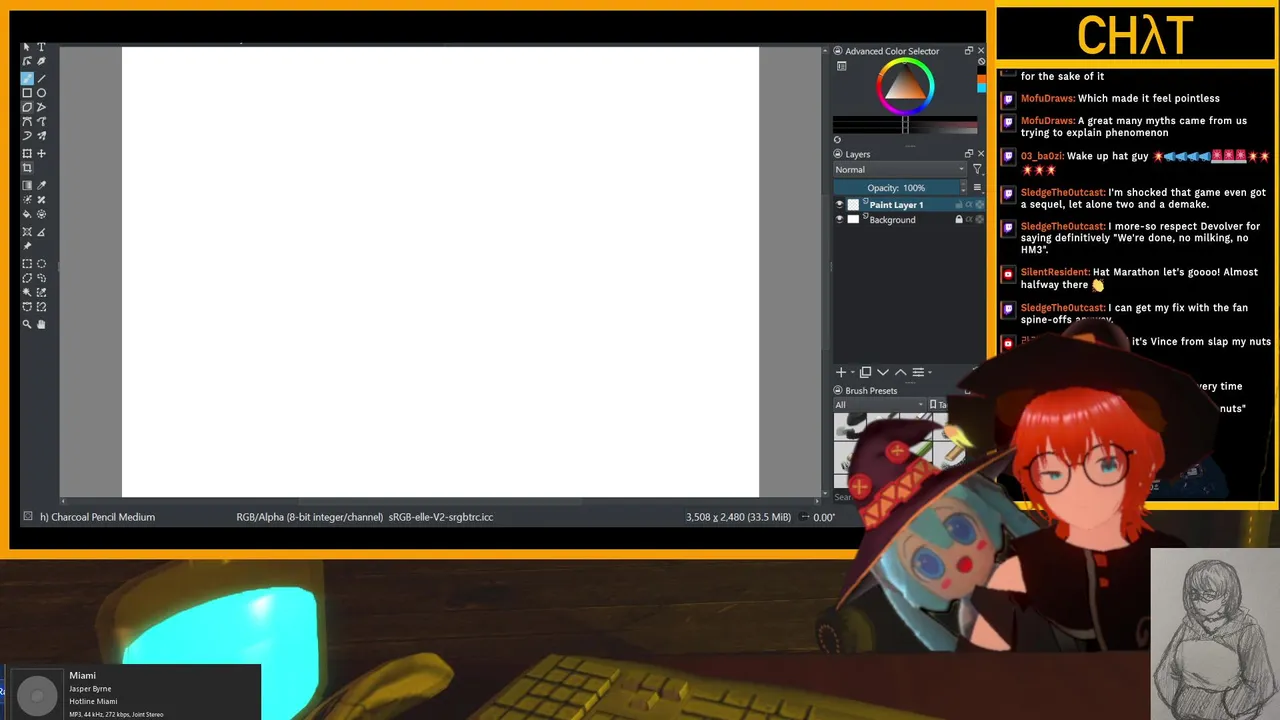
Task: Select the Edit Shapes tool
Action: pyautogui.click(x=27, y=62)
